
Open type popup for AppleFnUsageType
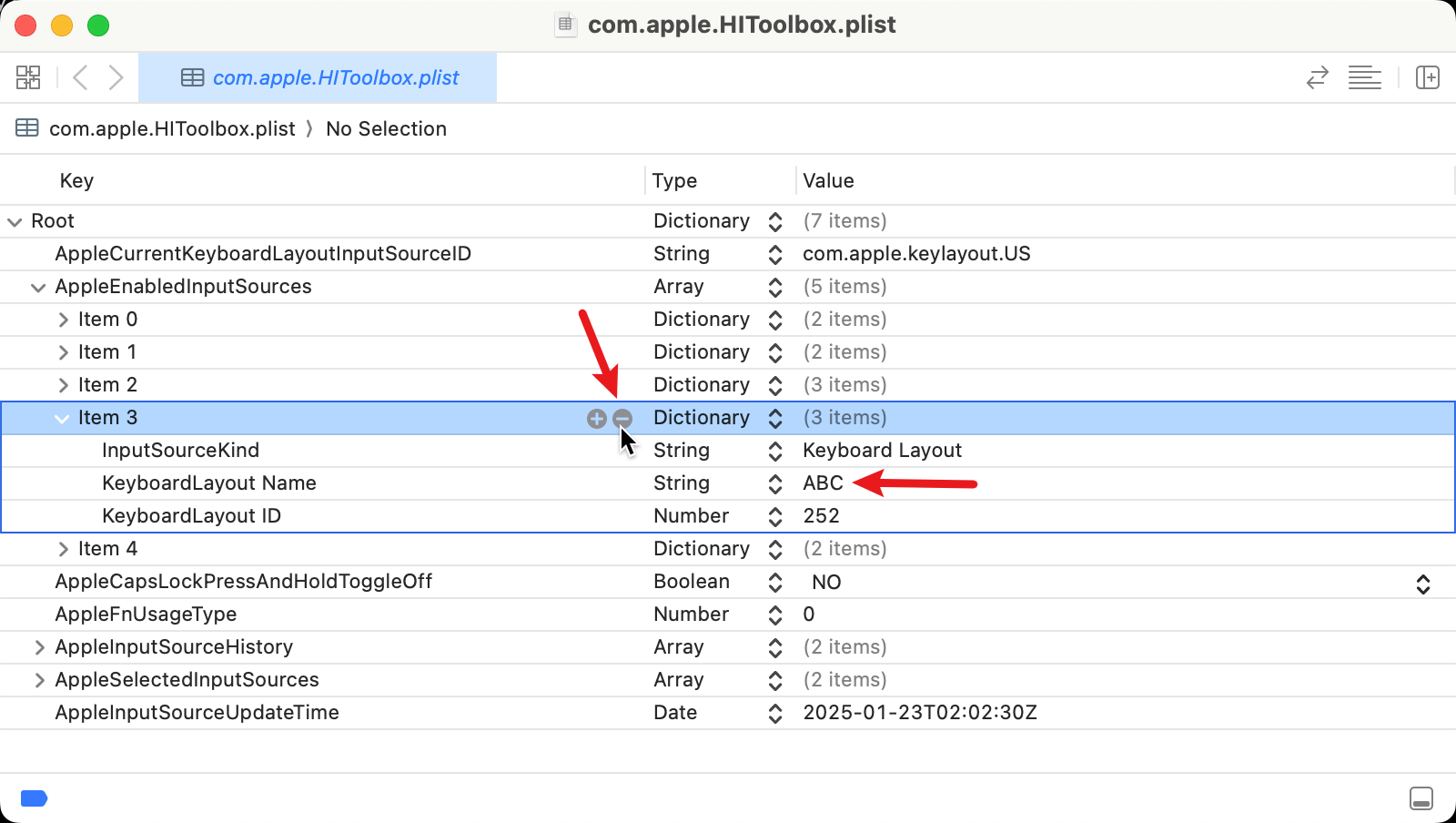click(775, 615)
